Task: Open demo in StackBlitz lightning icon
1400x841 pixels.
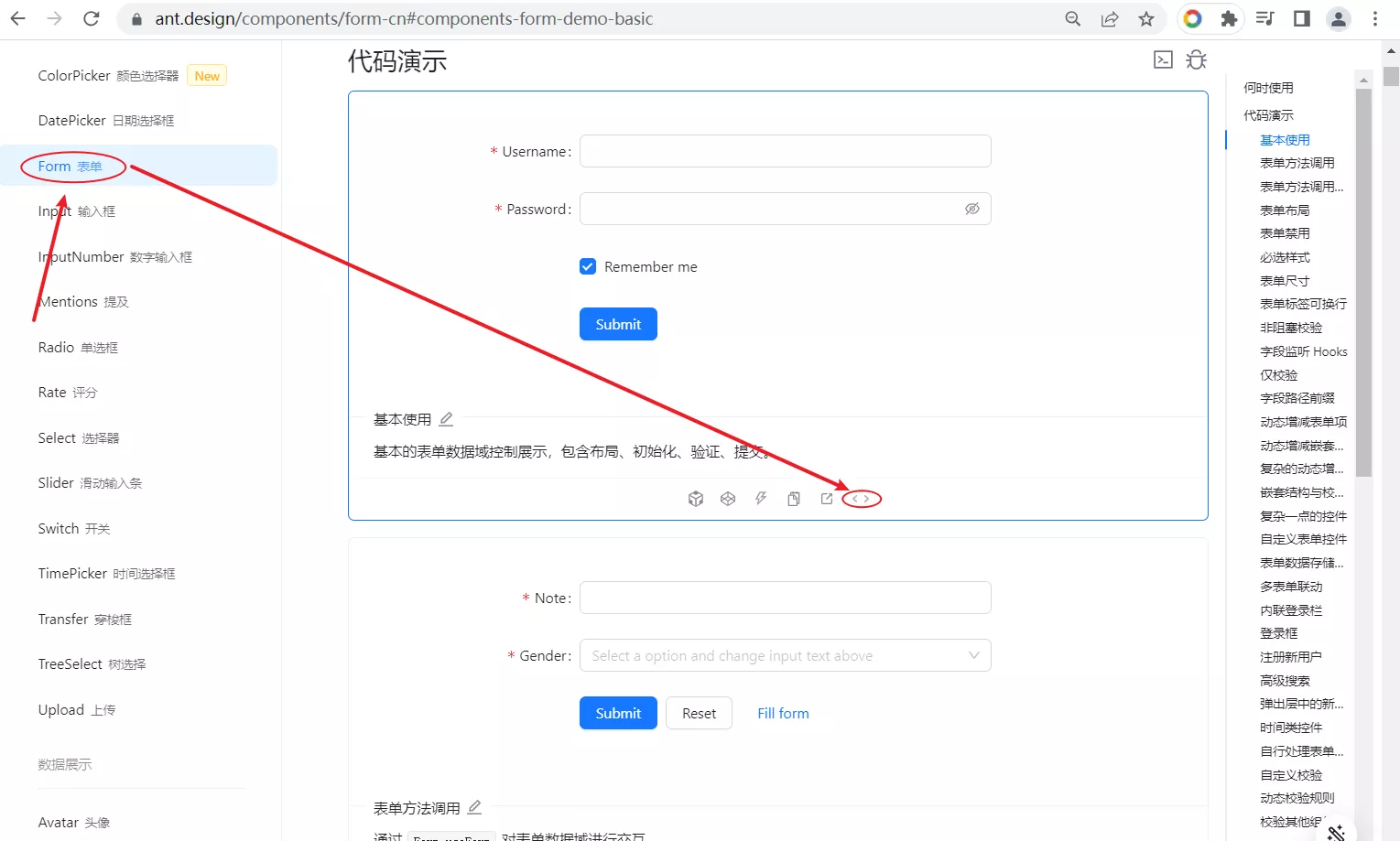Action: coord(761,499)
